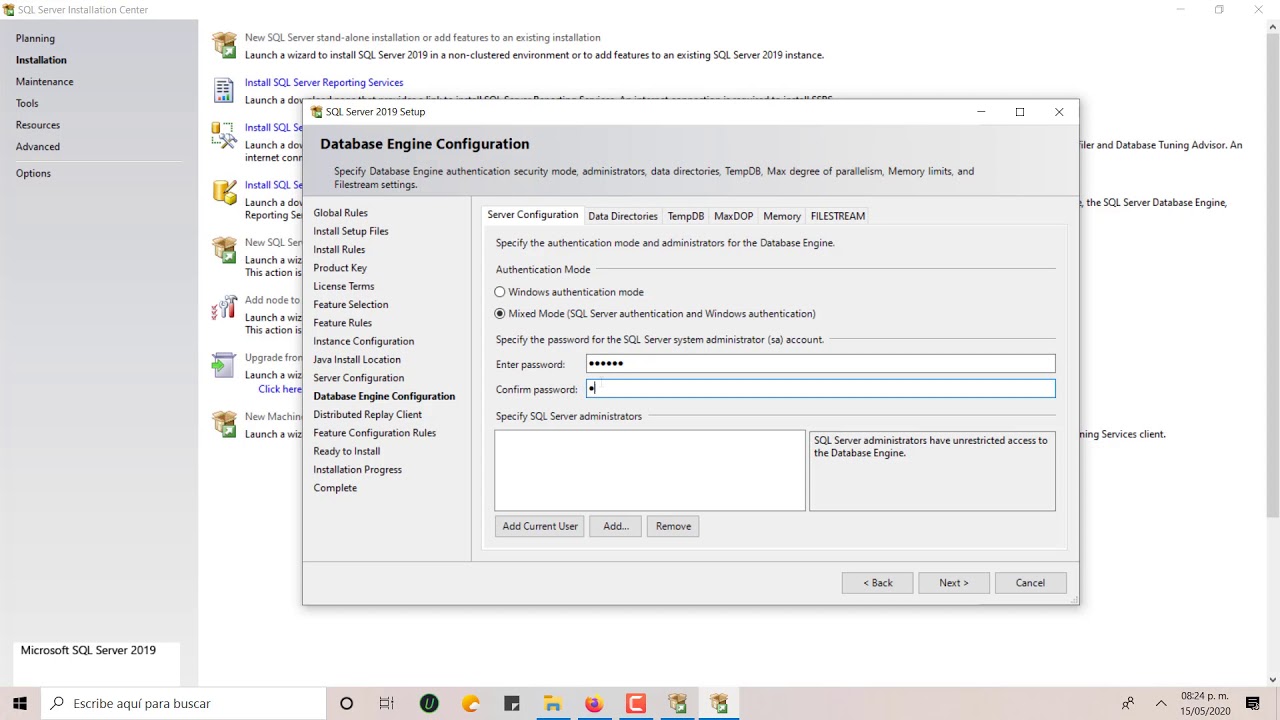This screenshot has width=1280, height=720.
Task: Go to the MaxDOP tab
Action: click(733, 216)
